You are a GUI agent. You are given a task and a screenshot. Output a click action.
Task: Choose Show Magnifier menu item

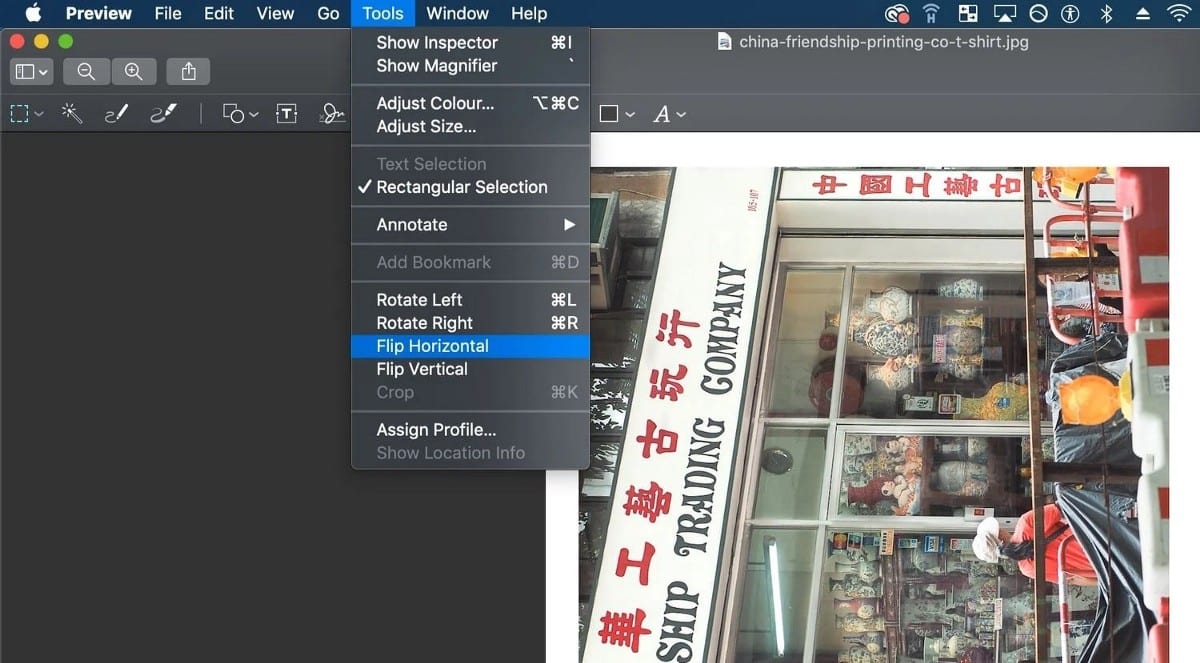click(470, 66)
